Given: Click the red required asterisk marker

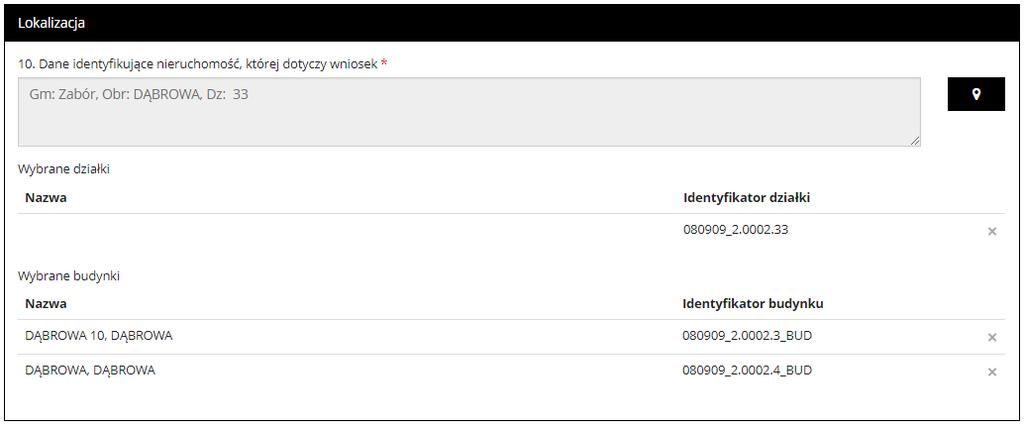Looking at the screenshot, I should click(x=384, y=63).
